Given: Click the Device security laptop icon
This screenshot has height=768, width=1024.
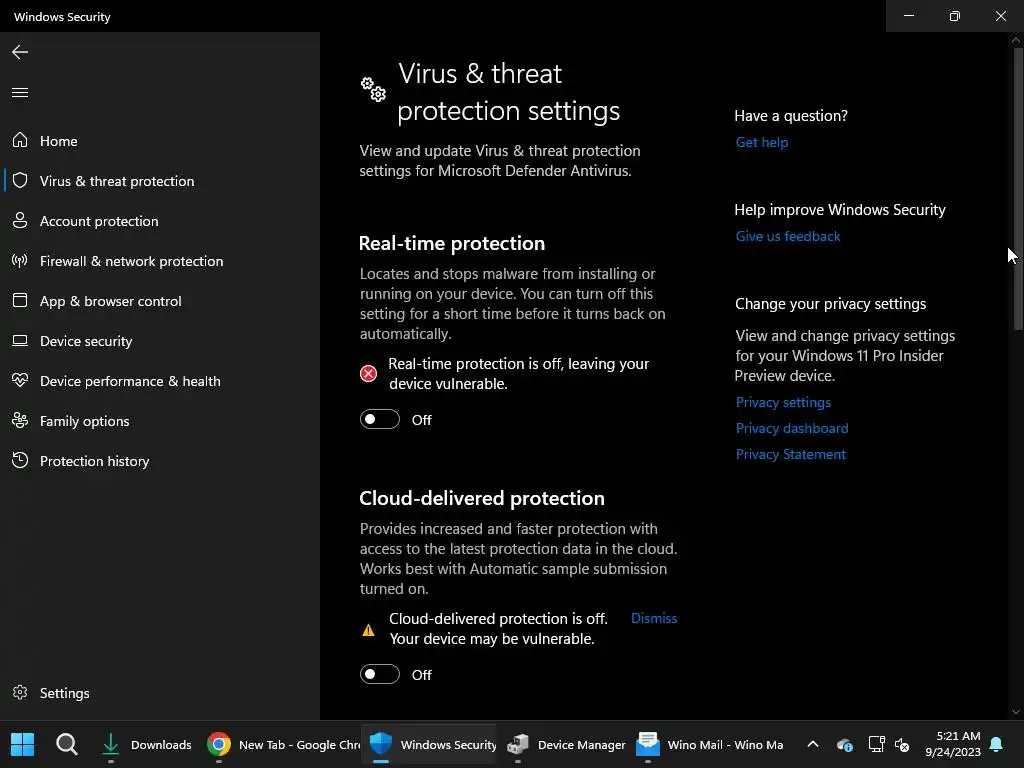Looking at the screenshot, I should (x=20, y=341).
